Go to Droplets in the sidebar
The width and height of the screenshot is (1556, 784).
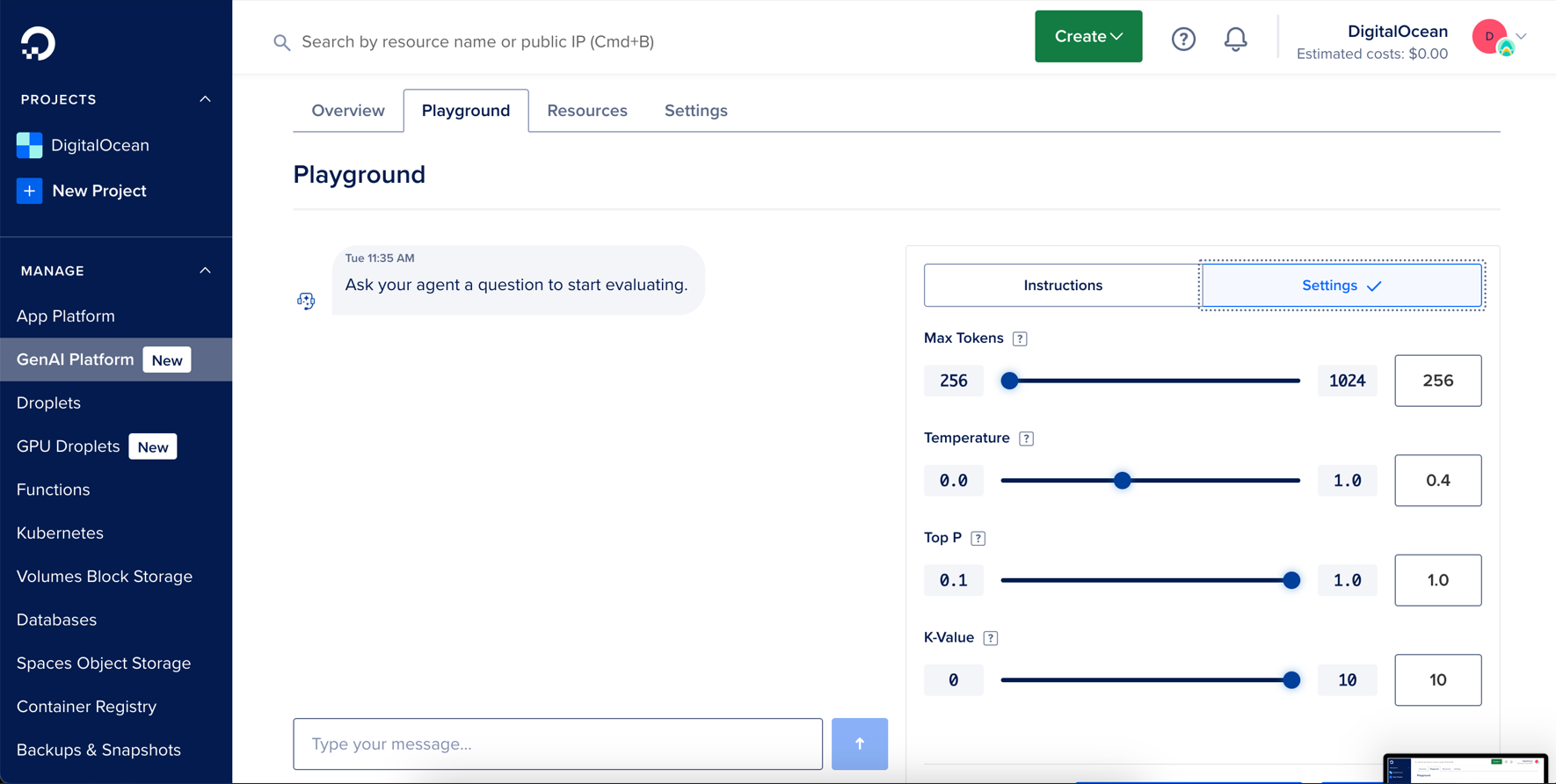(48, 403)
